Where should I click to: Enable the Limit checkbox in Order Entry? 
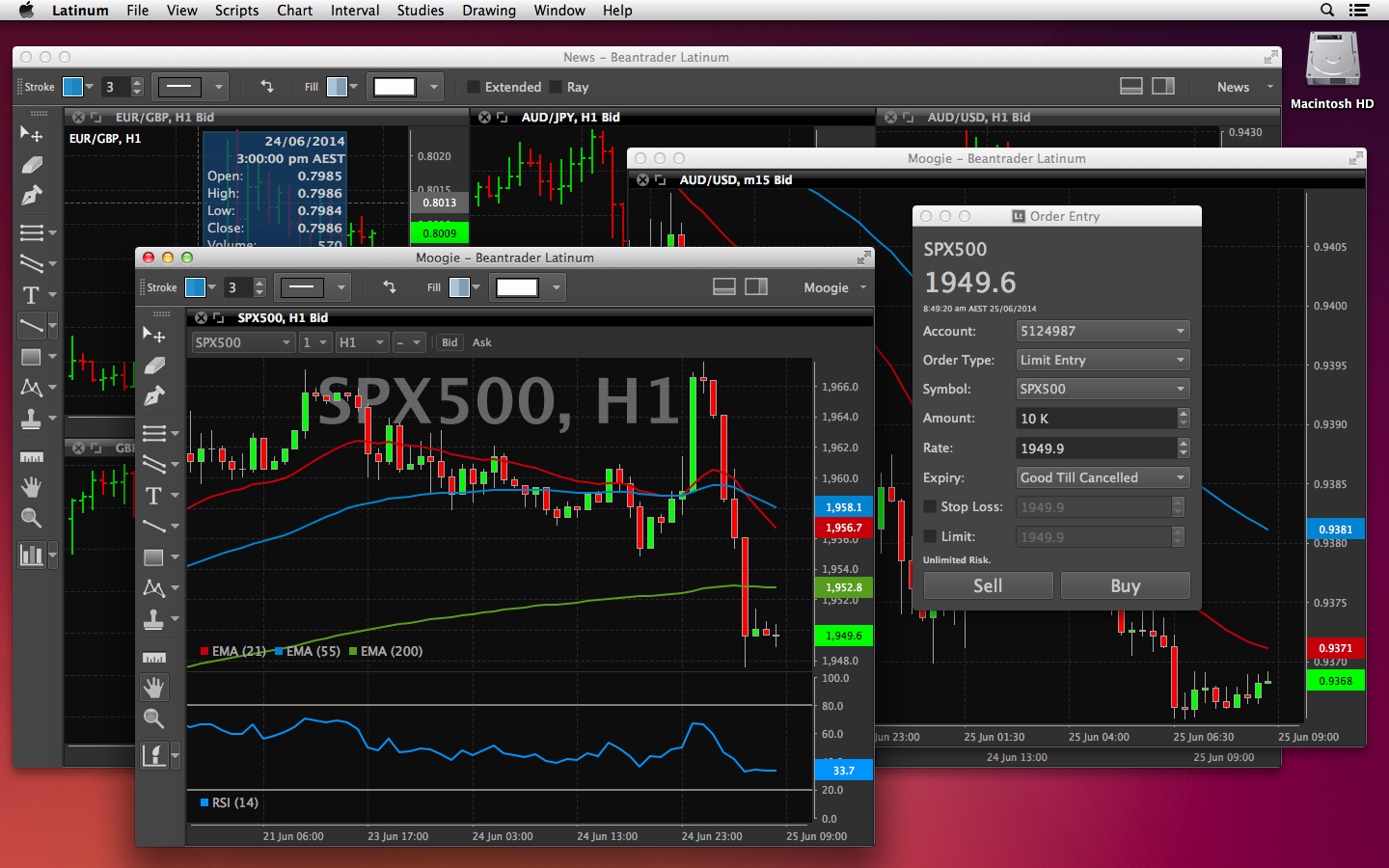tap(930, 536)
